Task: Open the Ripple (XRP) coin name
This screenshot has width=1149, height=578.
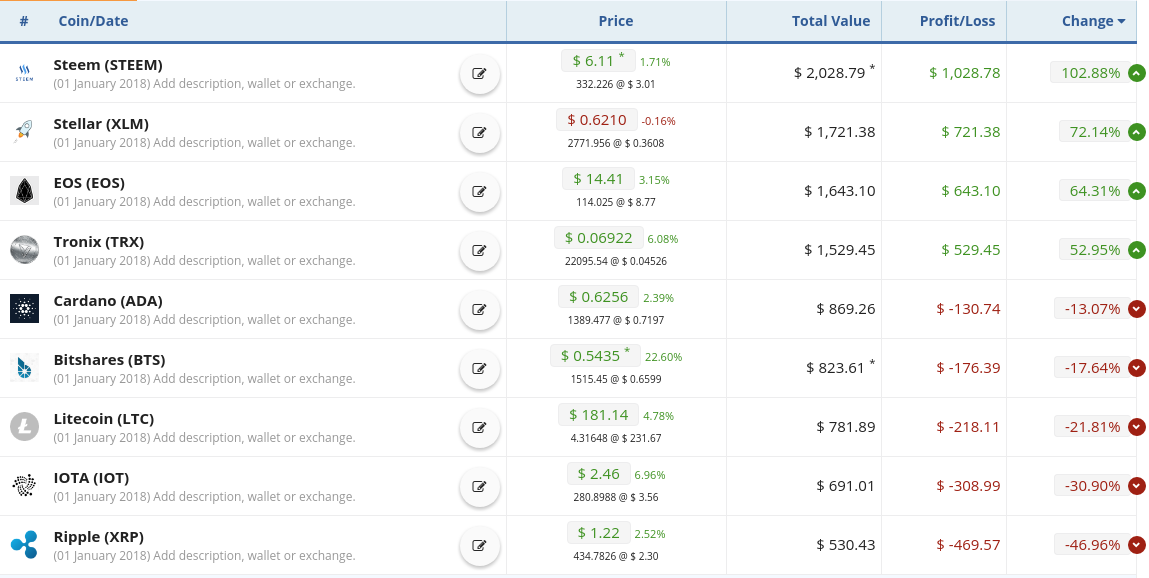Action: pyautogui.click(x=98, y=537)
